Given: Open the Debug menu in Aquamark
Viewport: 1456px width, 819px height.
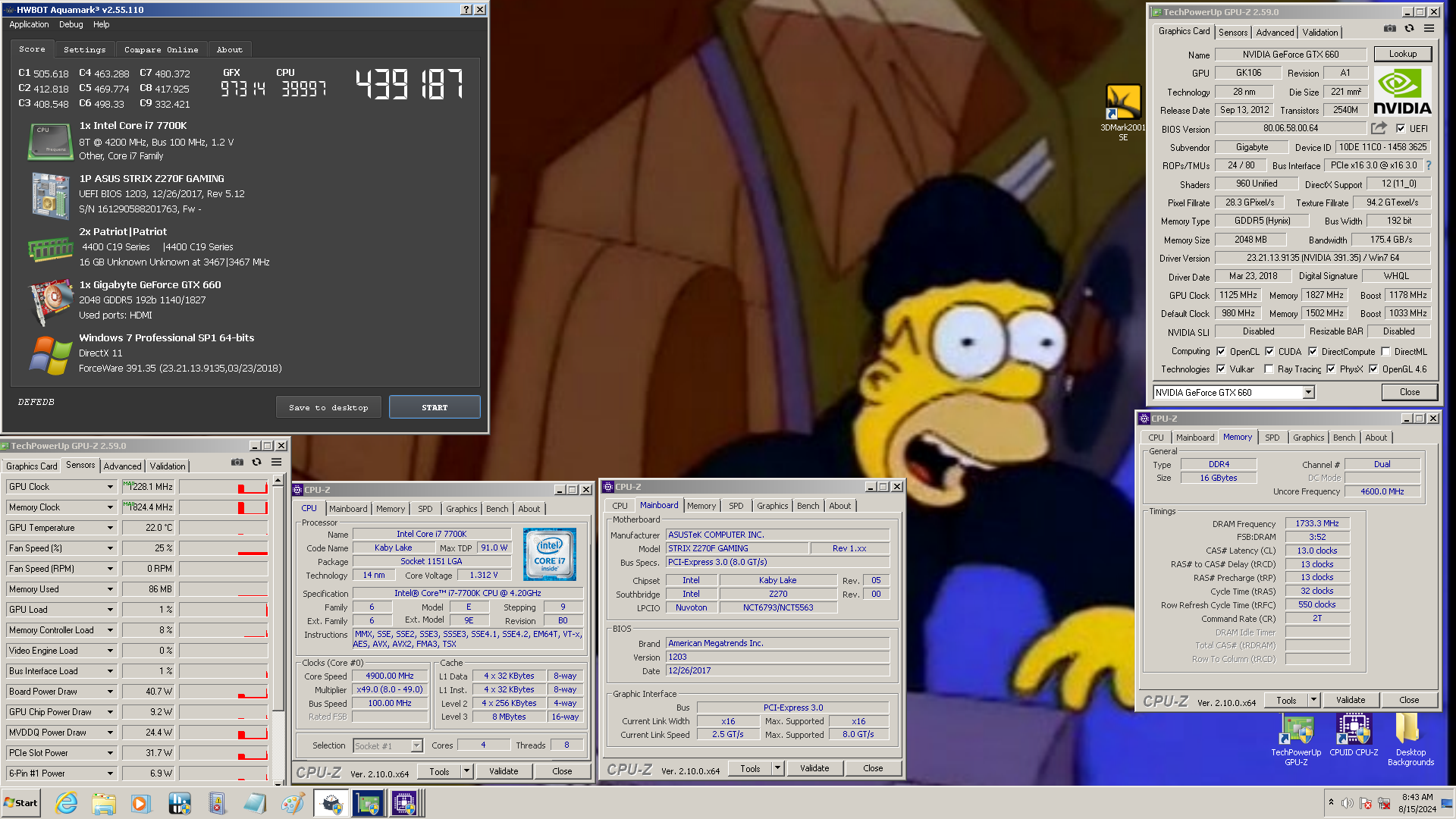Looking at the screenshot, I should [71, 25].
